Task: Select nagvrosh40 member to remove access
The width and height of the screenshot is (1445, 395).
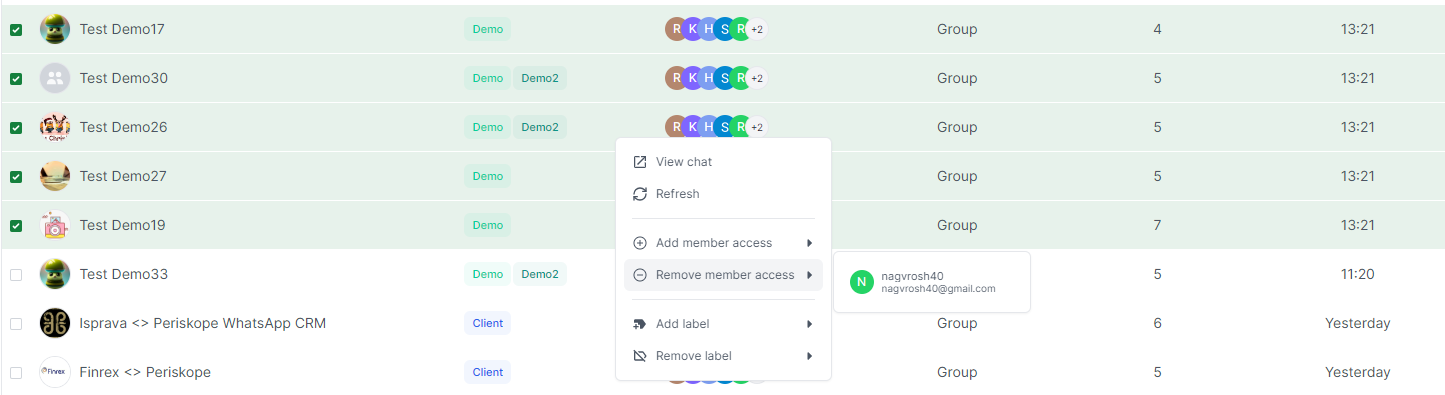Action: [x=931, y=282]
